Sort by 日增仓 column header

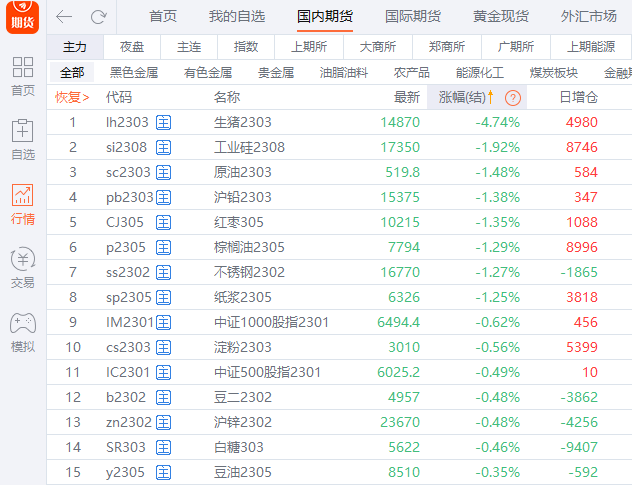[577, 97]
